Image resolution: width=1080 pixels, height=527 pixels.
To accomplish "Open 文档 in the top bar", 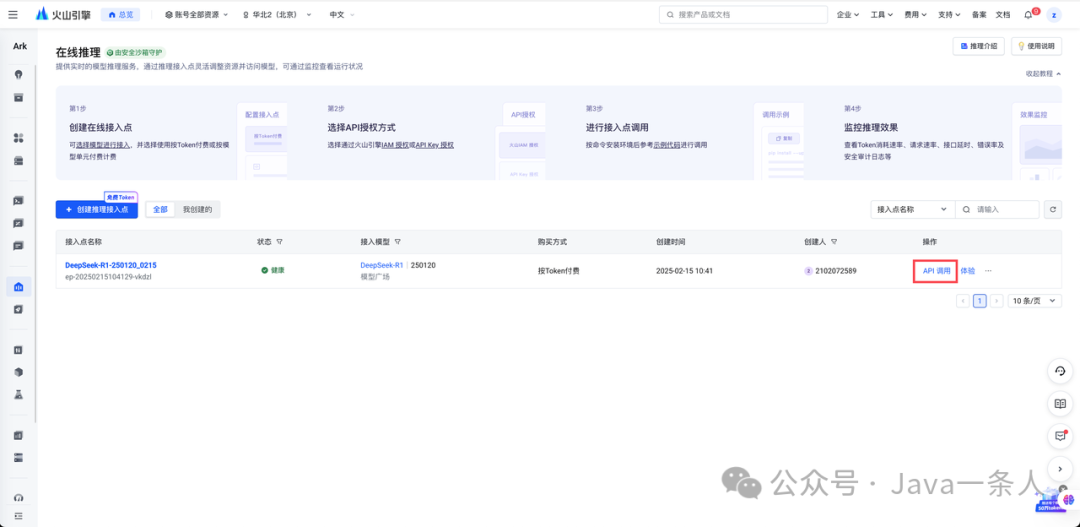I will (1003, 14).
